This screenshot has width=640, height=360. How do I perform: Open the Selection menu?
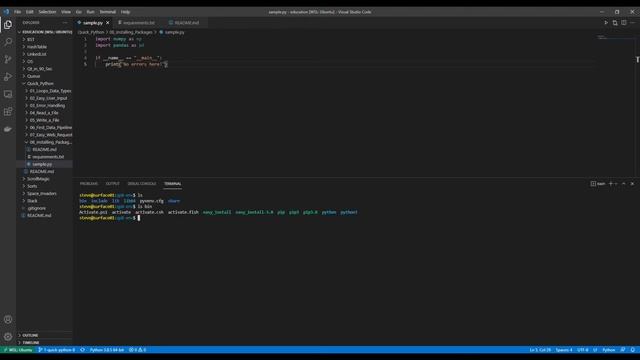click(47, 12)
